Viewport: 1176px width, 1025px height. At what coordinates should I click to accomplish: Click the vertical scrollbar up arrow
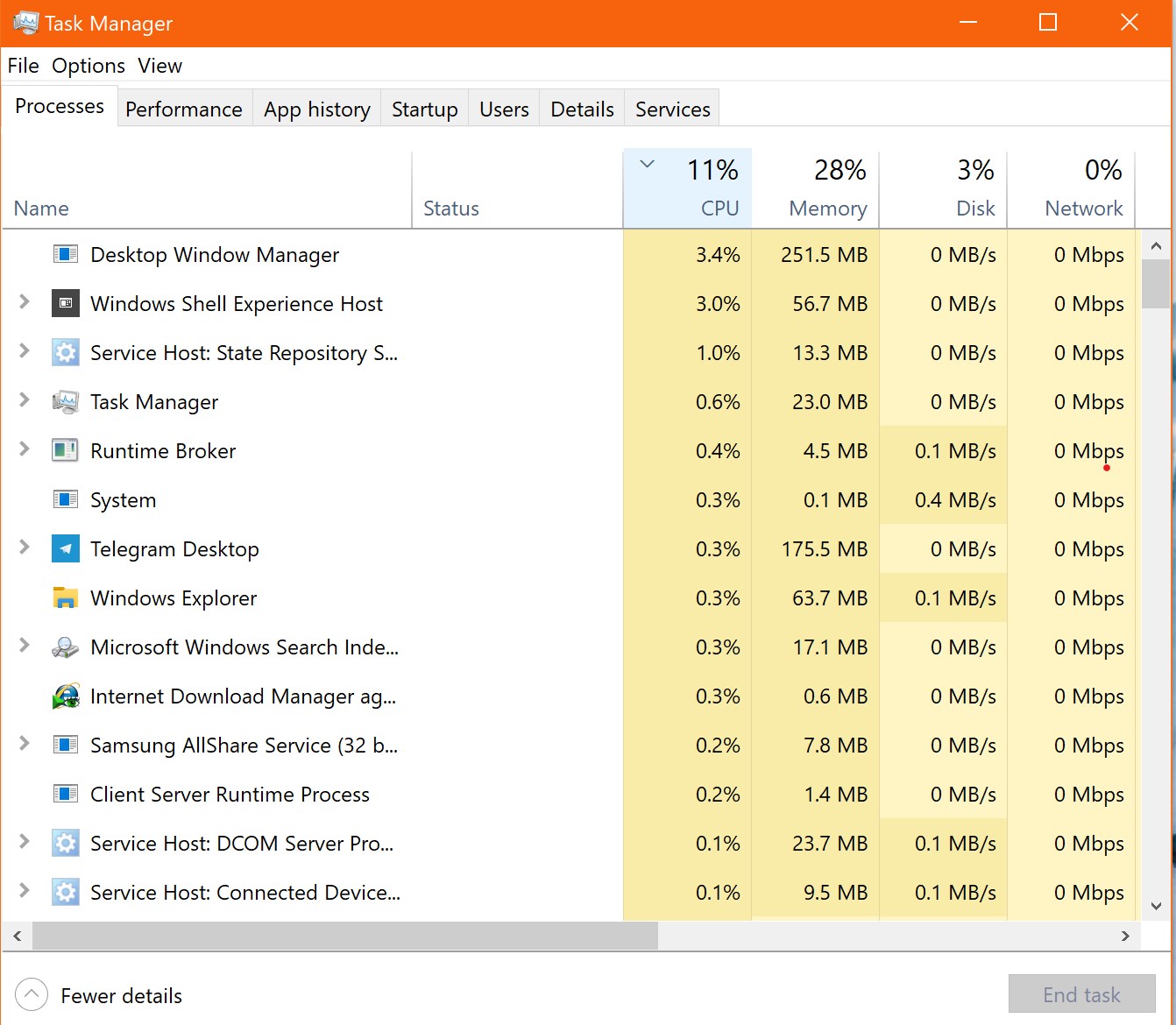point(1156,246)
